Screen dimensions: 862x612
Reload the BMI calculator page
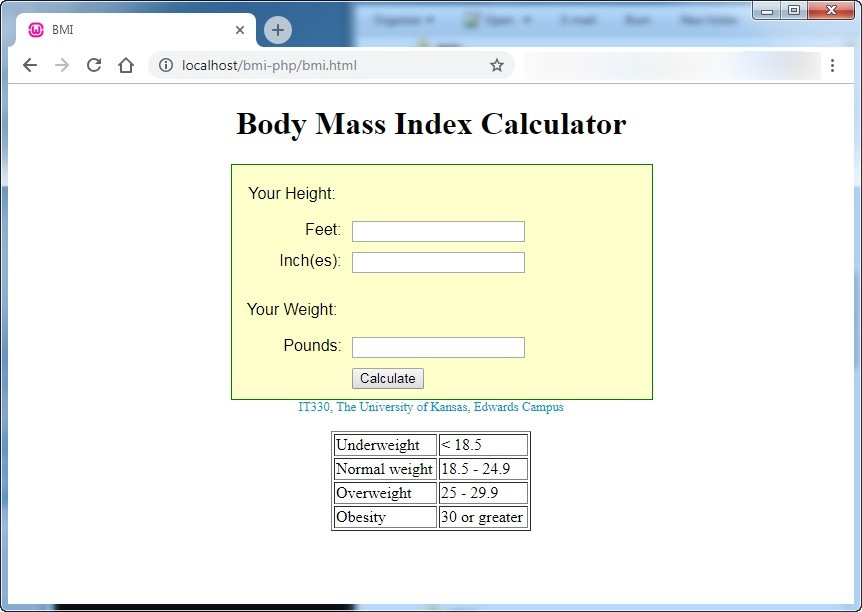94,65
